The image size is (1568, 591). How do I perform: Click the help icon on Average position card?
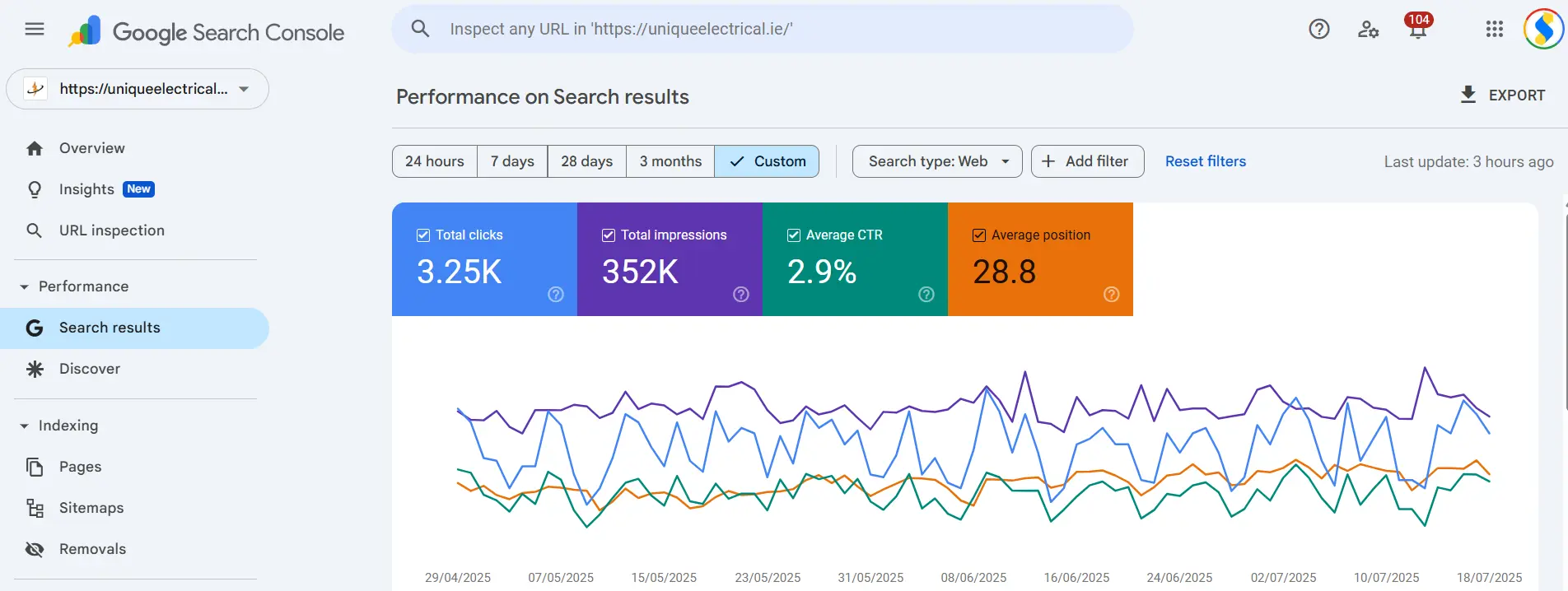[x=1111, y=295]
